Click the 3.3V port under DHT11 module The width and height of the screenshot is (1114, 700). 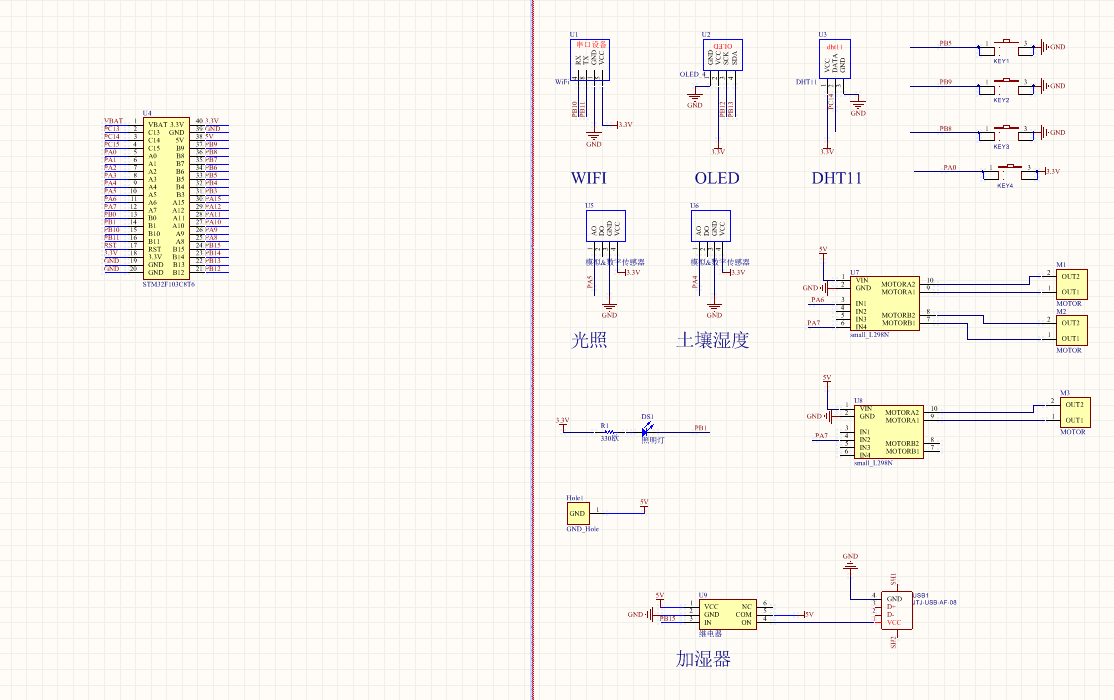tap(827, 150)
